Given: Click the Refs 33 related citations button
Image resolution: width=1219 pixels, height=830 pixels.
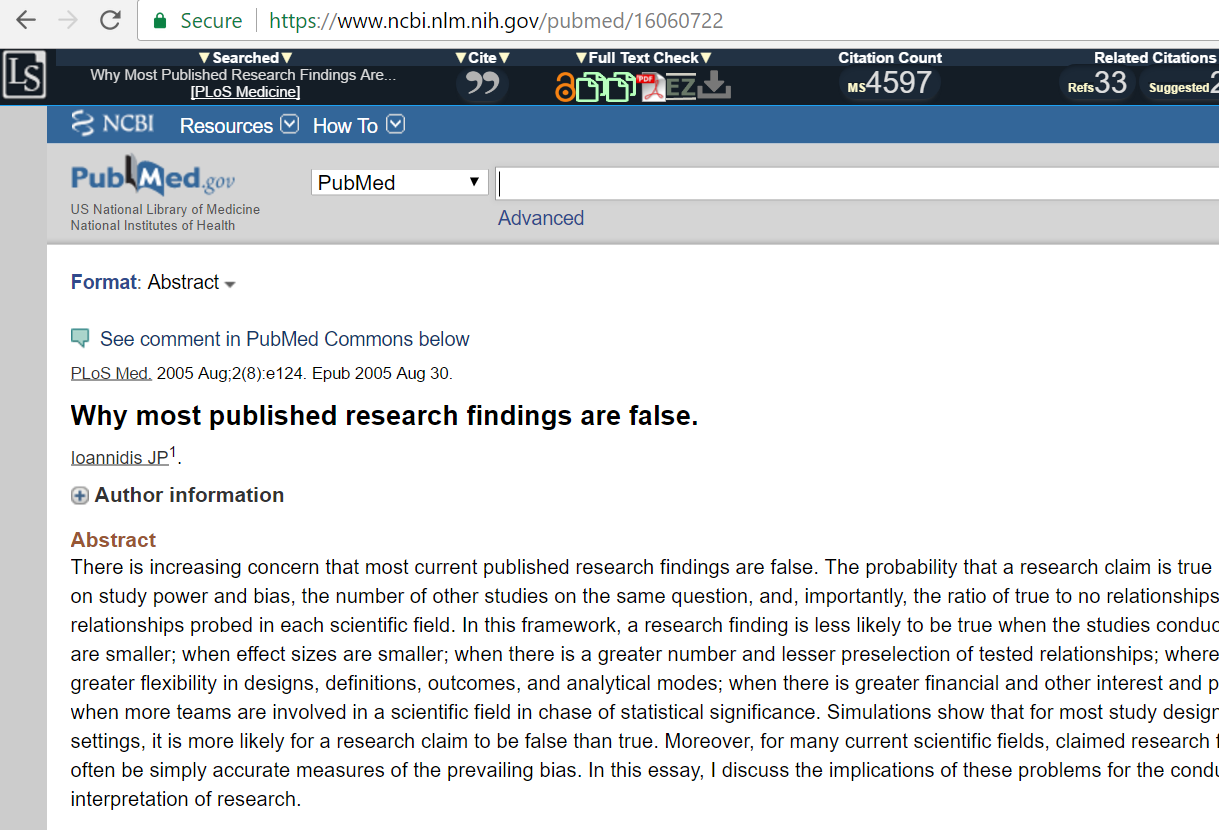Looking at the screenshot, I should (x=1097, y=84).
